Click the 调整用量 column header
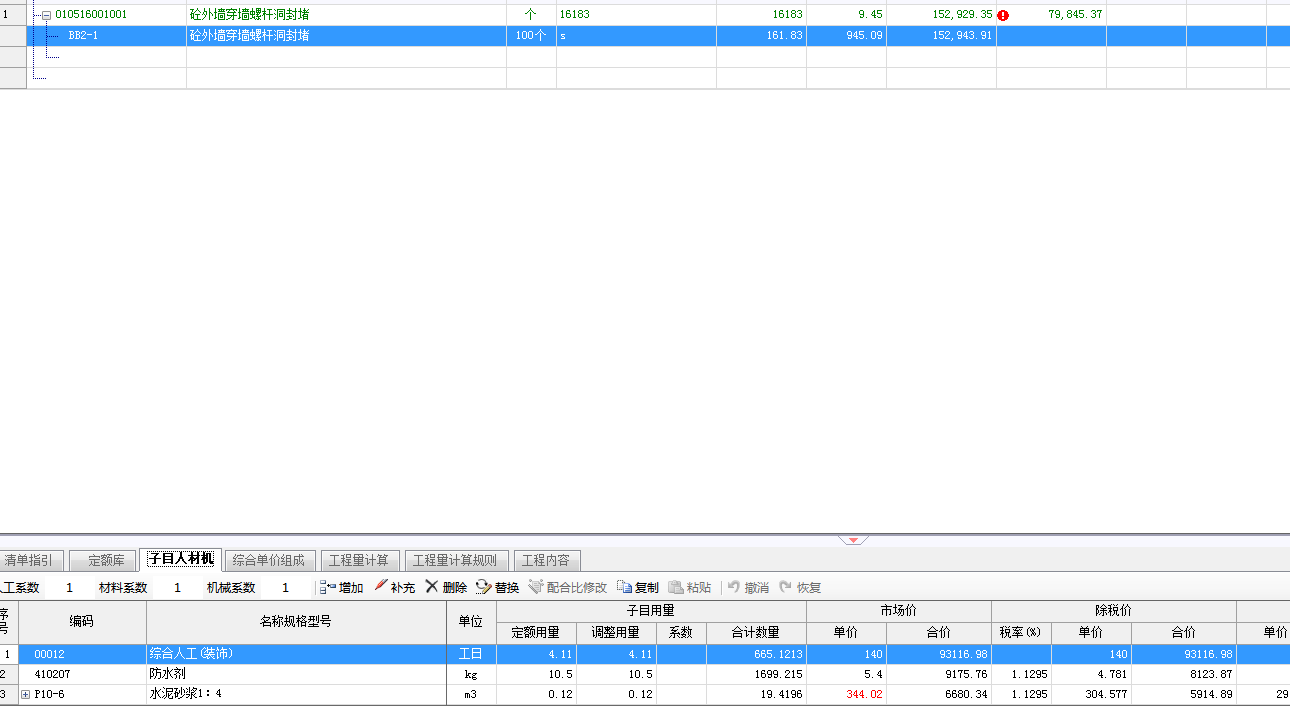 point(616,633)
